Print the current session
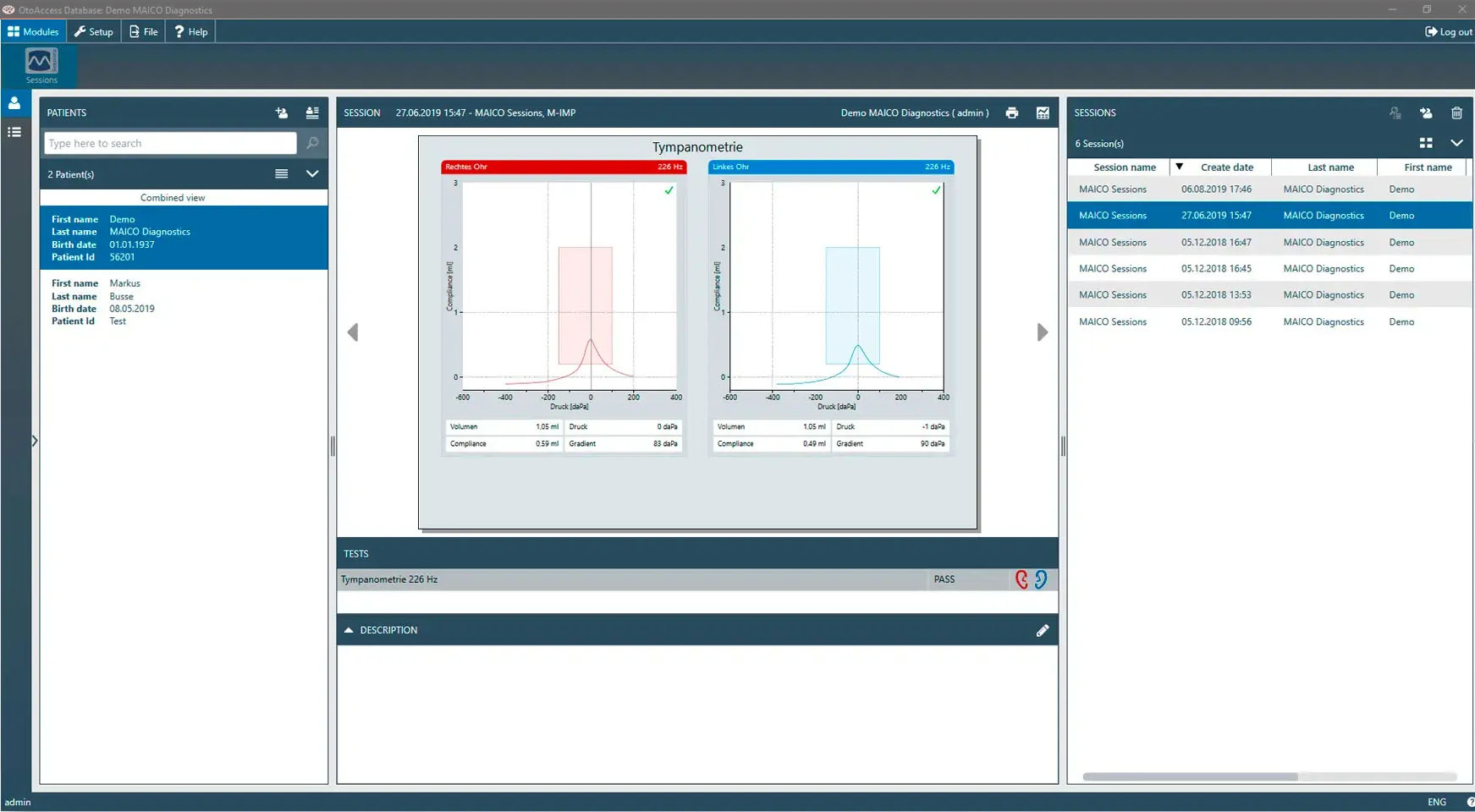1475x812 pixels. (x=1012, y=112)
